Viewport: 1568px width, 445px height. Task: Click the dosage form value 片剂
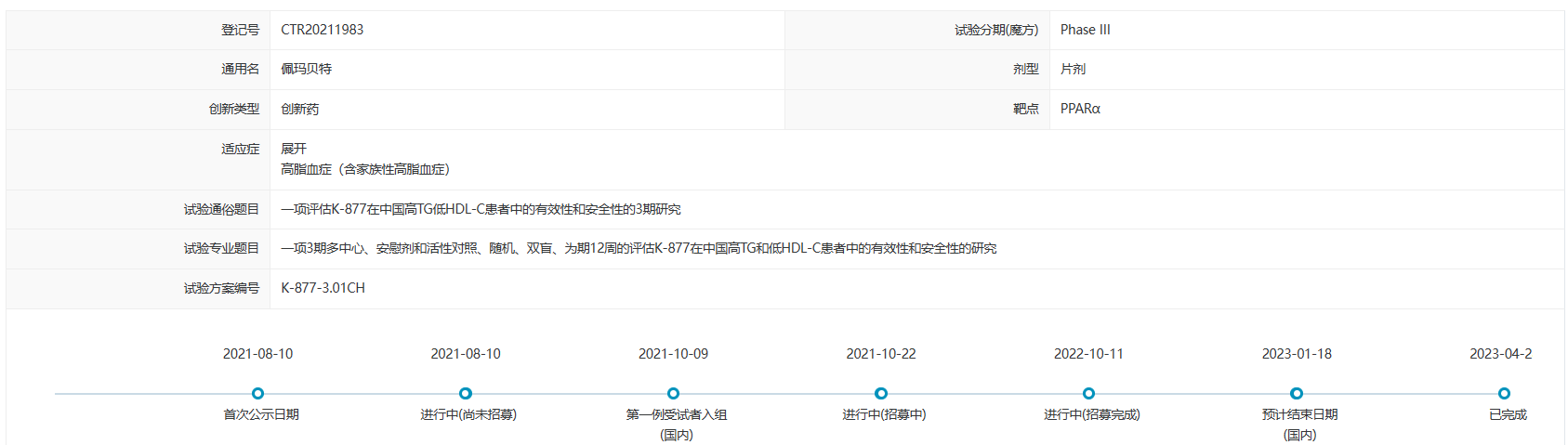pyautogui.click(x=1073, y=69)
